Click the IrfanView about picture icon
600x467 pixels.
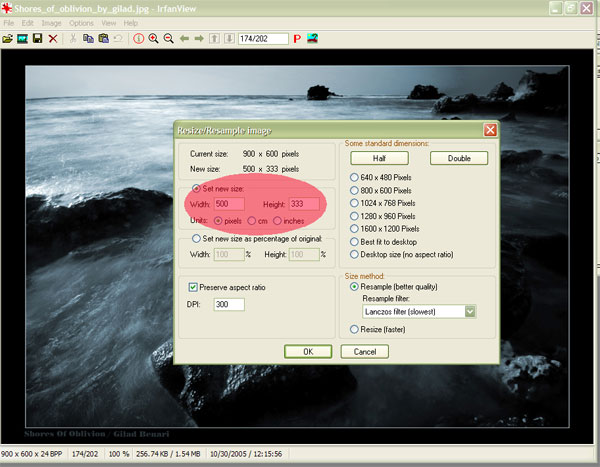(312, 38)
